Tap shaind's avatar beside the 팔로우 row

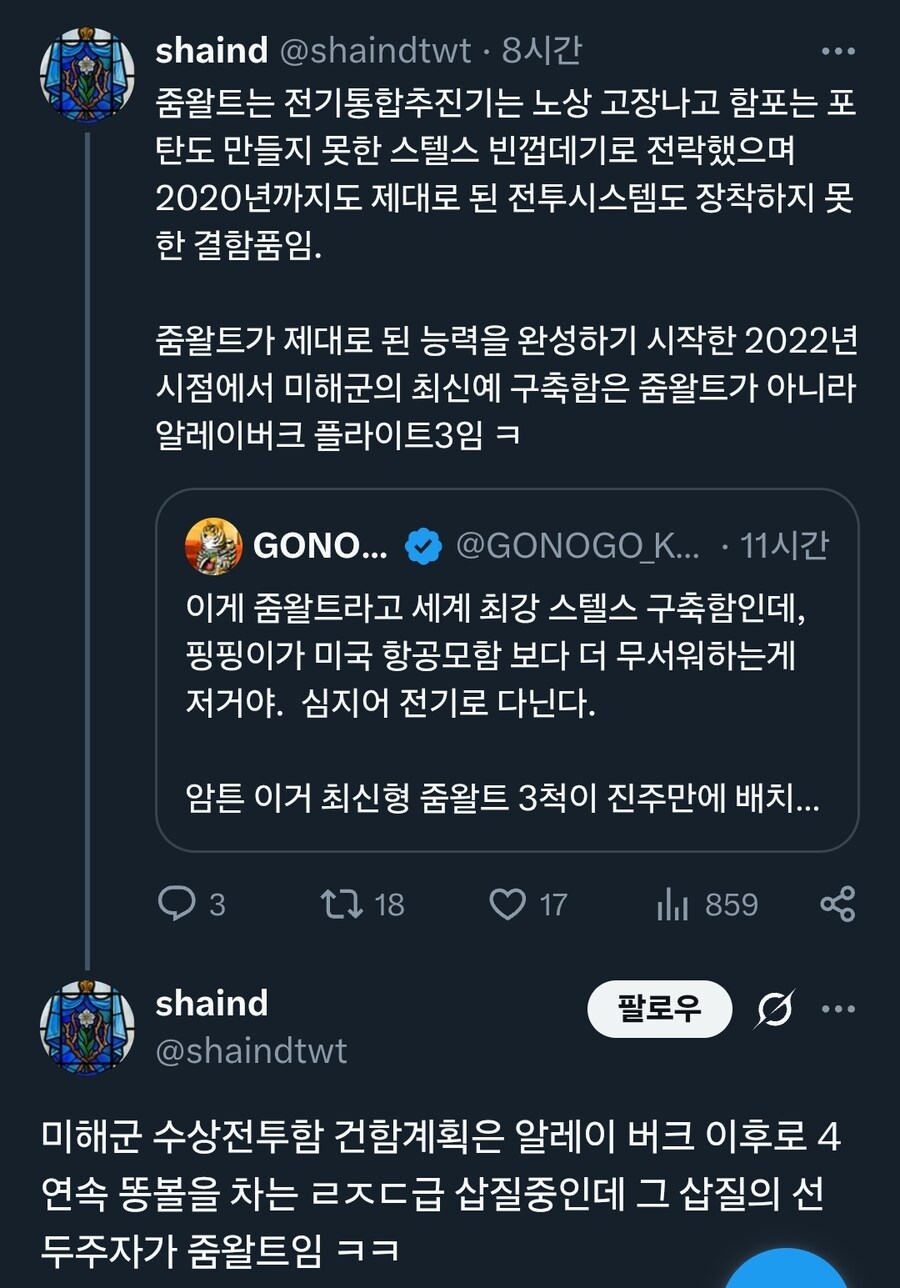(x=87, y=1027)
